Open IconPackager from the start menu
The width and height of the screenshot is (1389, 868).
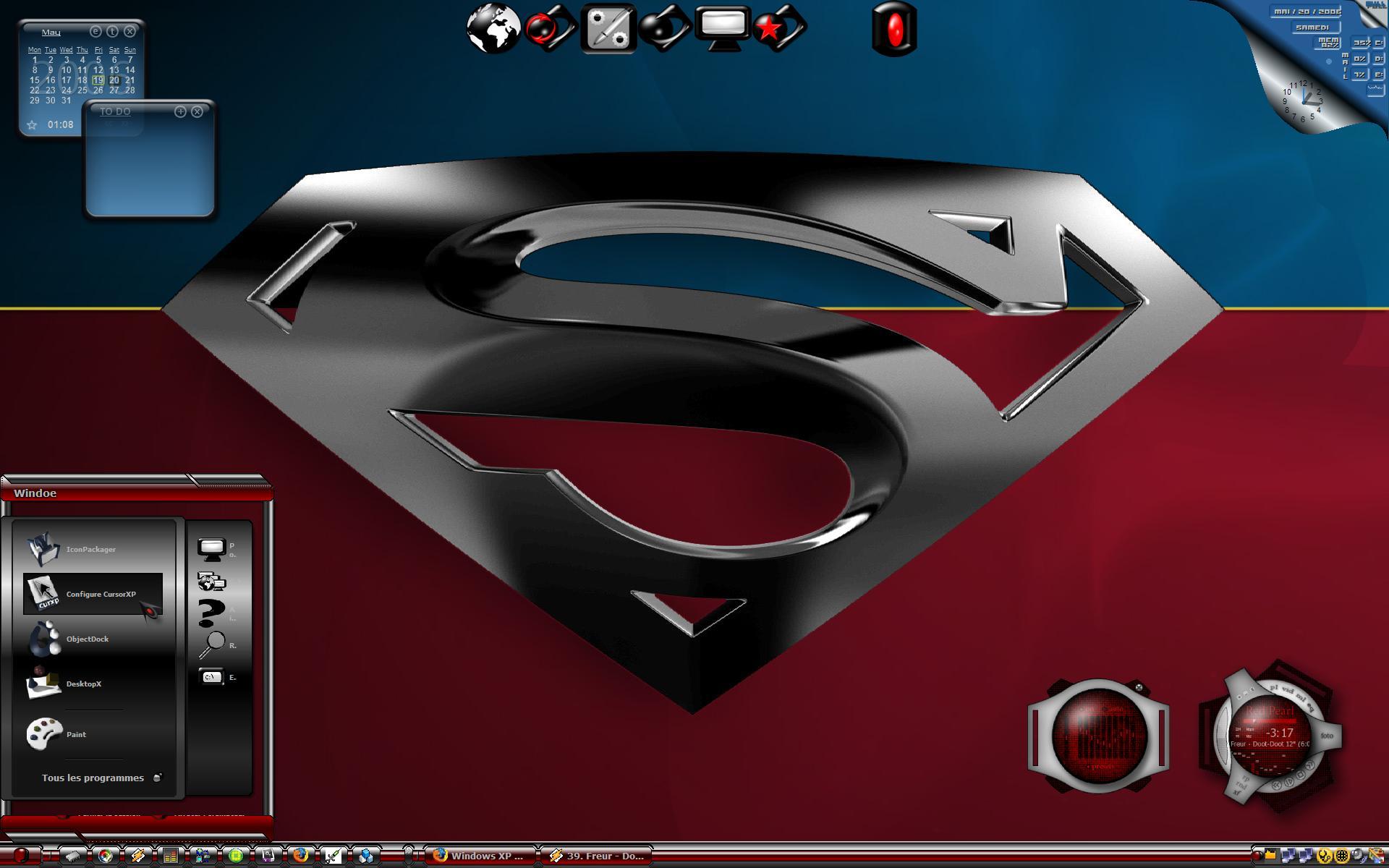tap(91, 549)
